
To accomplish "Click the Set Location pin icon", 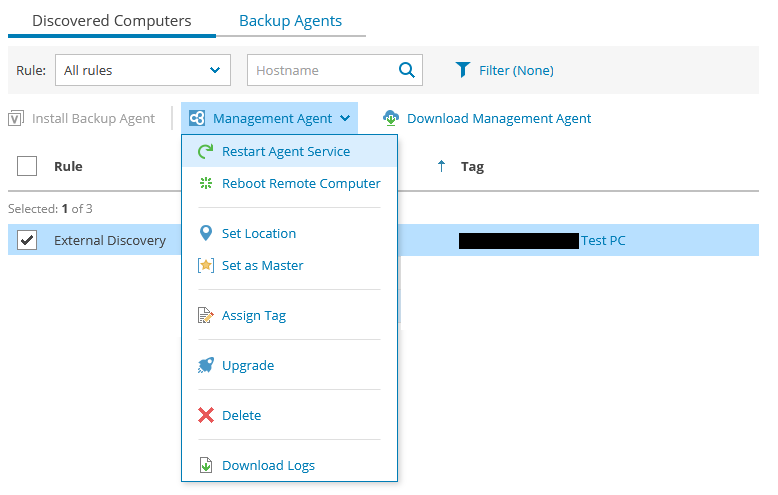I will 205,233.
